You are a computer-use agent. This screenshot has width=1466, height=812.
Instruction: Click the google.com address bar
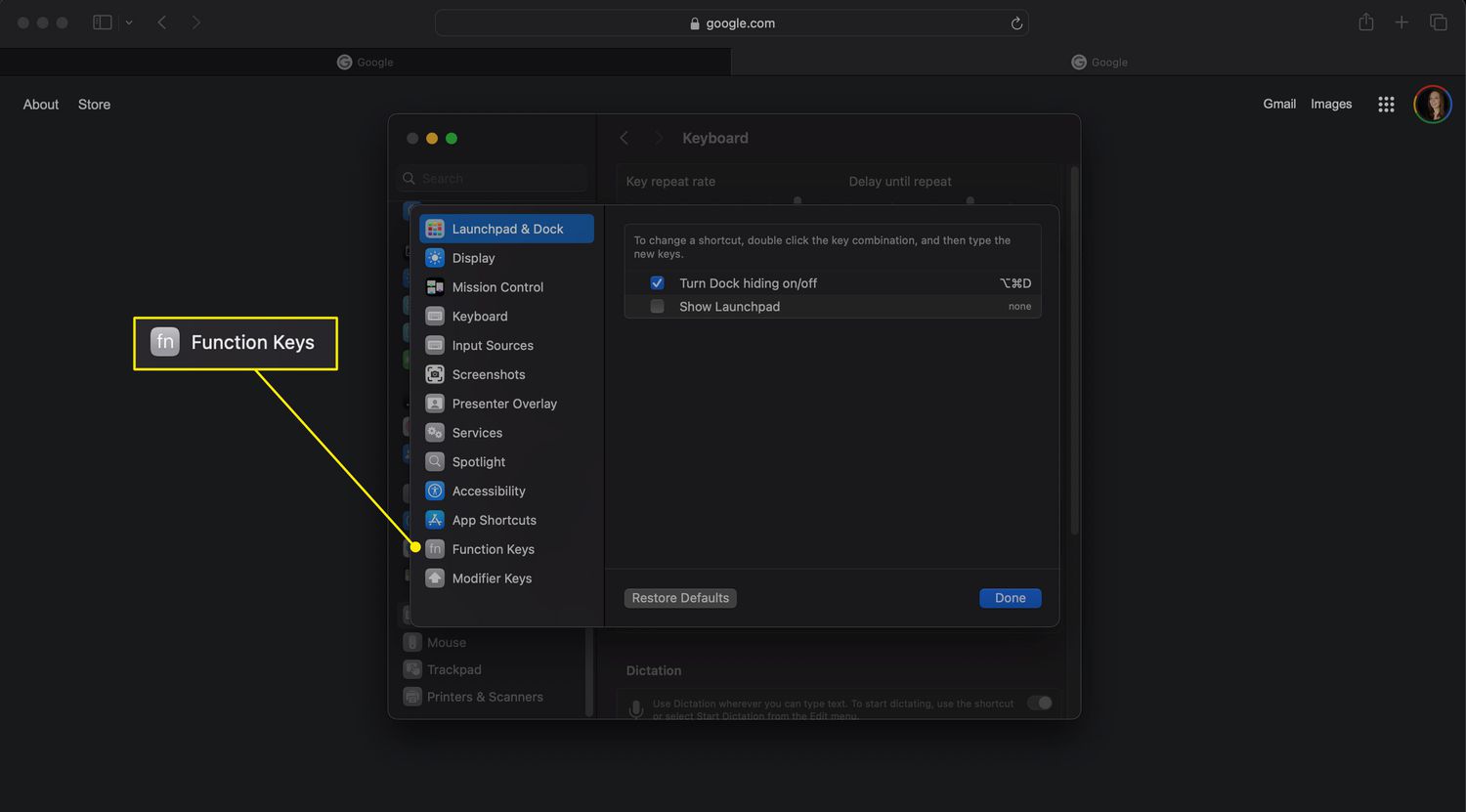(x=731, y=23)
